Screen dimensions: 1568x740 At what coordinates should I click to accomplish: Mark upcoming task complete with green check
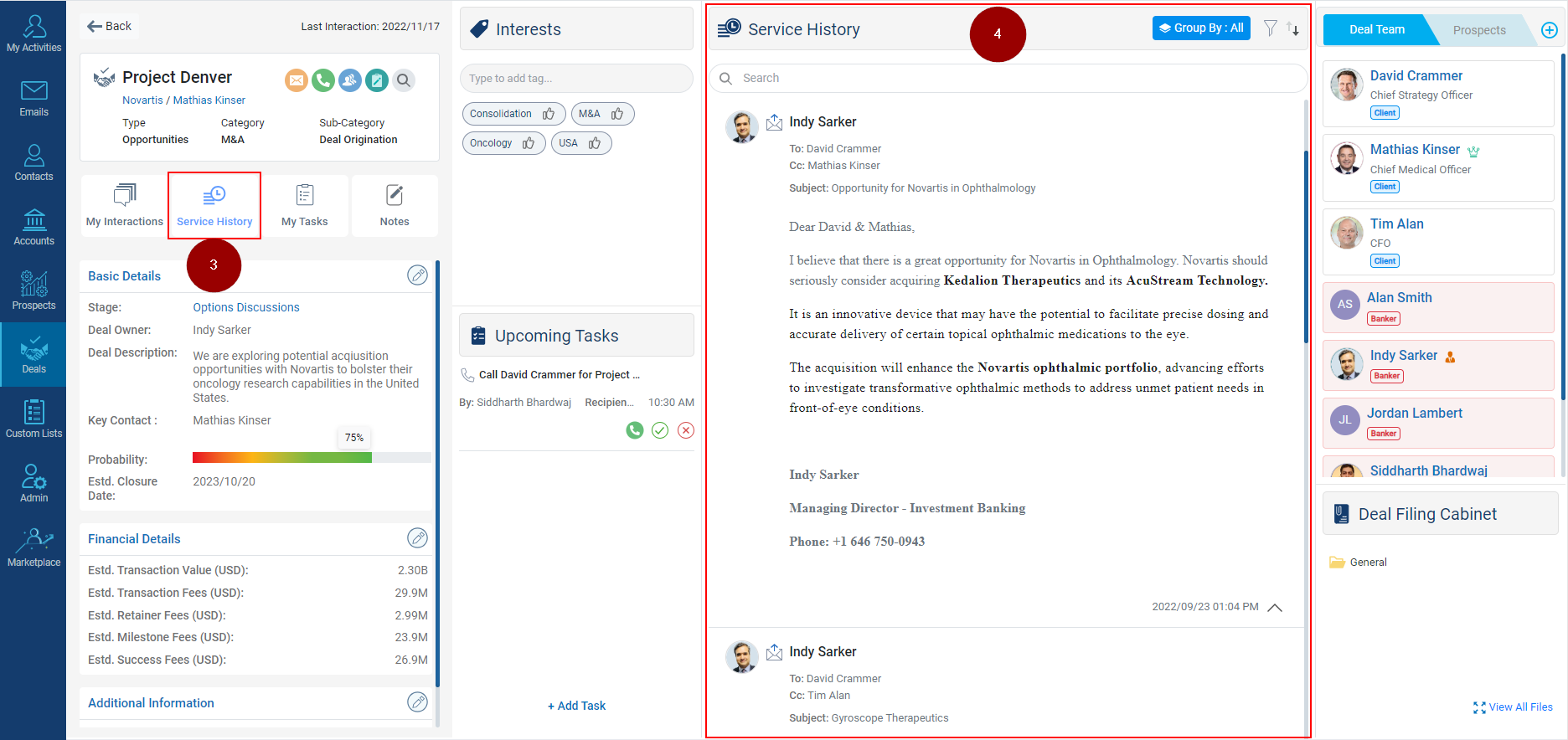(660, 430)
